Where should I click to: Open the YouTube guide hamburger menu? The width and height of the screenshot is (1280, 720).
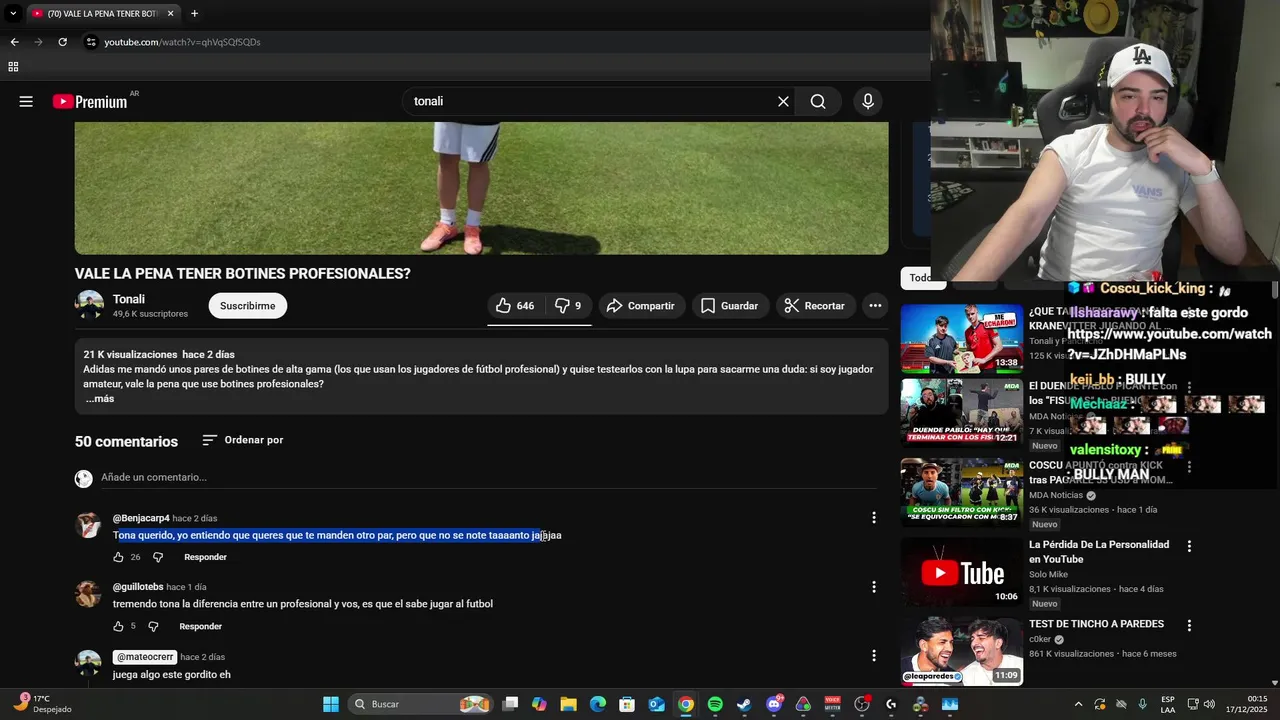pyautogui.click(x=26, y=101)
